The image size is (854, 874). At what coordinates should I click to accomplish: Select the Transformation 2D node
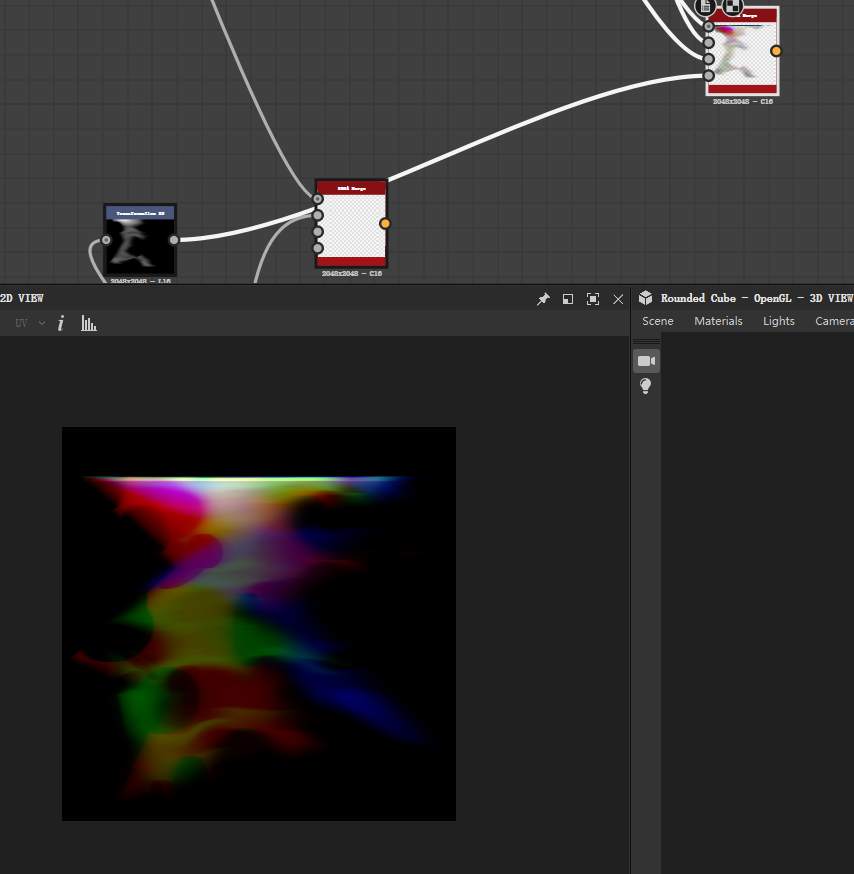pos(140,241)
